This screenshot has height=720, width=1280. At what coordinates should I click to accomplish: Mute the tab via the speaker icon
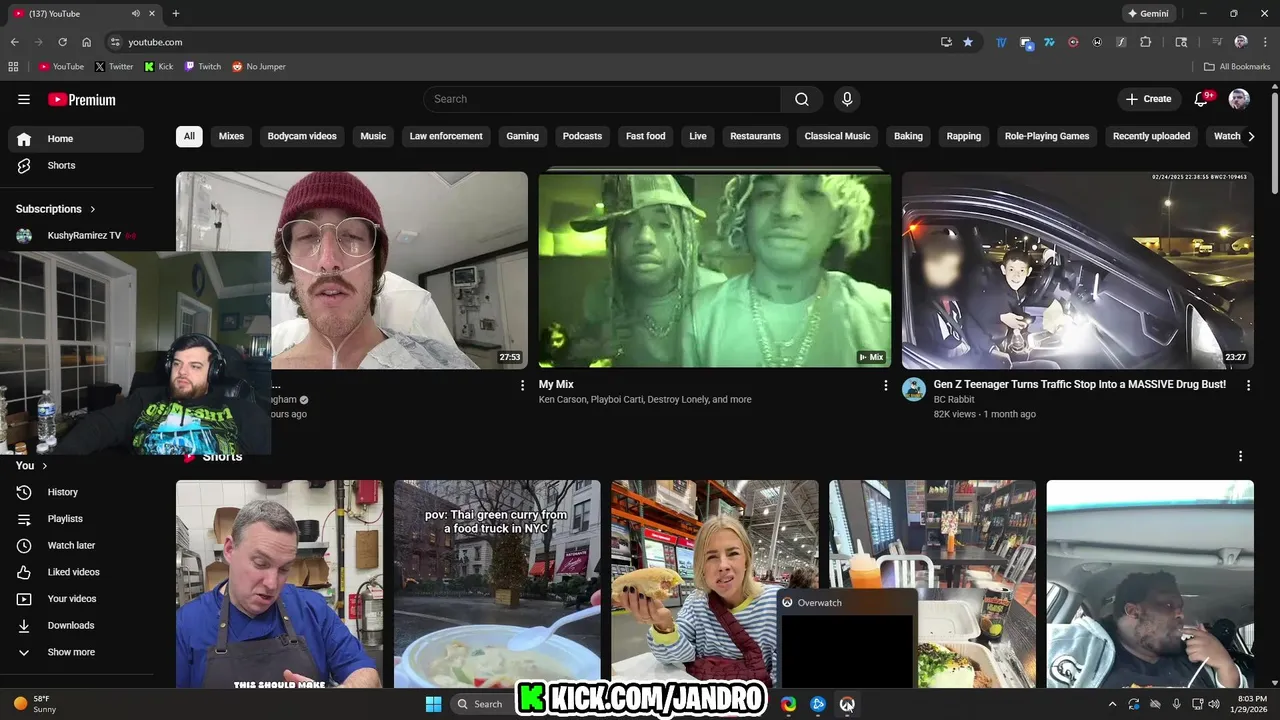136,14
